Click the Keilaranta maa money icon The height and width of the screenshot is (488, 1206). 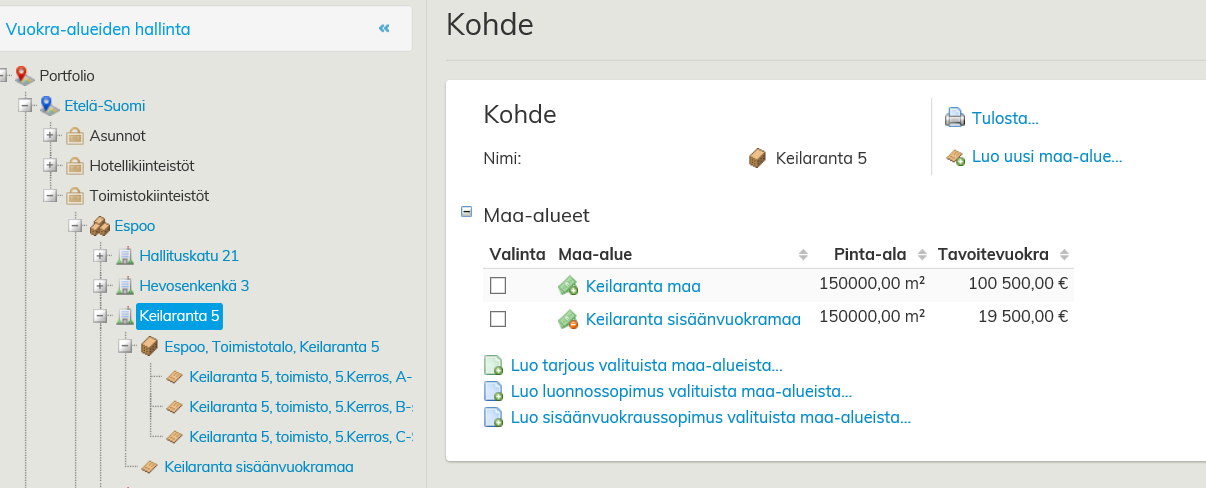(x=568, y=287)
